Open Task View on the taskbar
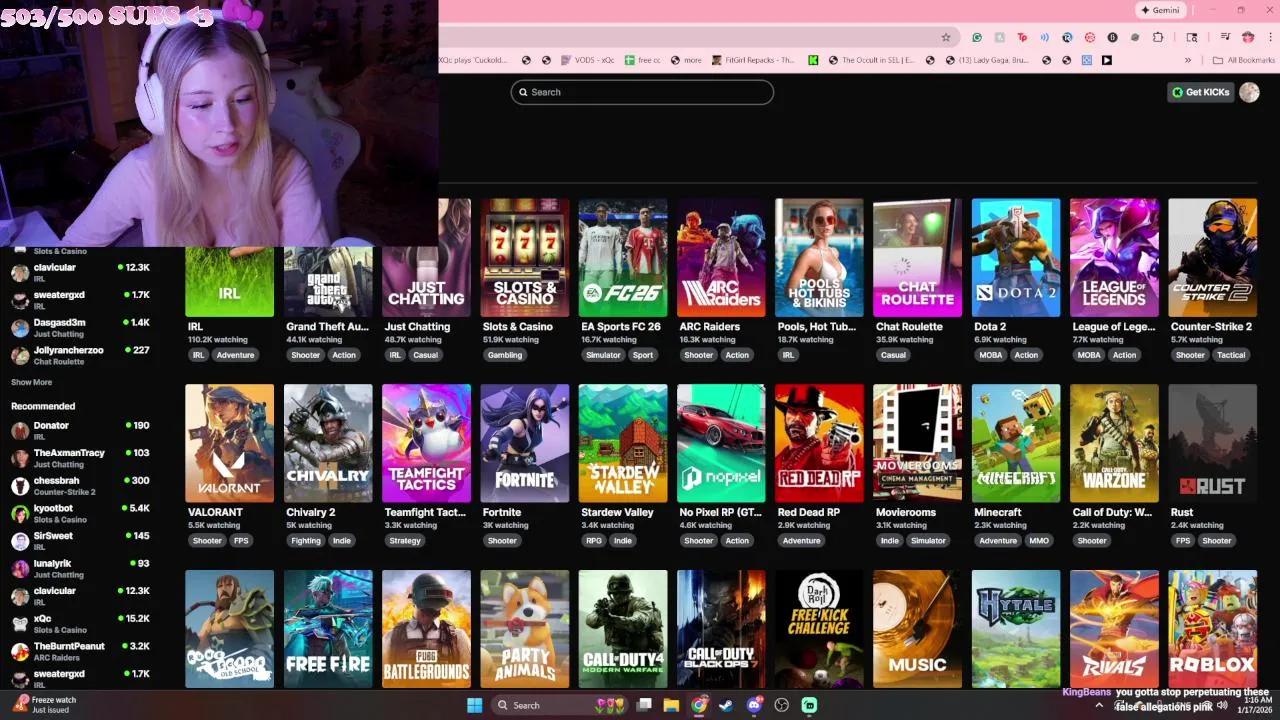Viewport: 1280px width, 720px height. (x=645, y=705)
